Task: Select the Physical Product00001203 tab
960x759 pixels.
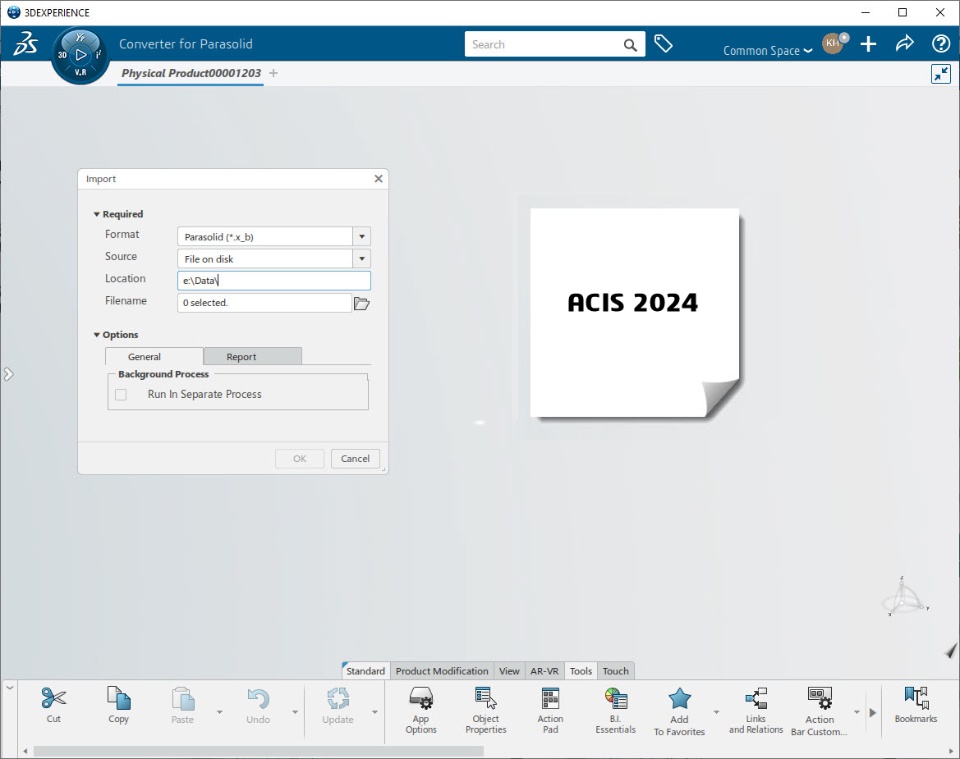Action: [190, 73]
